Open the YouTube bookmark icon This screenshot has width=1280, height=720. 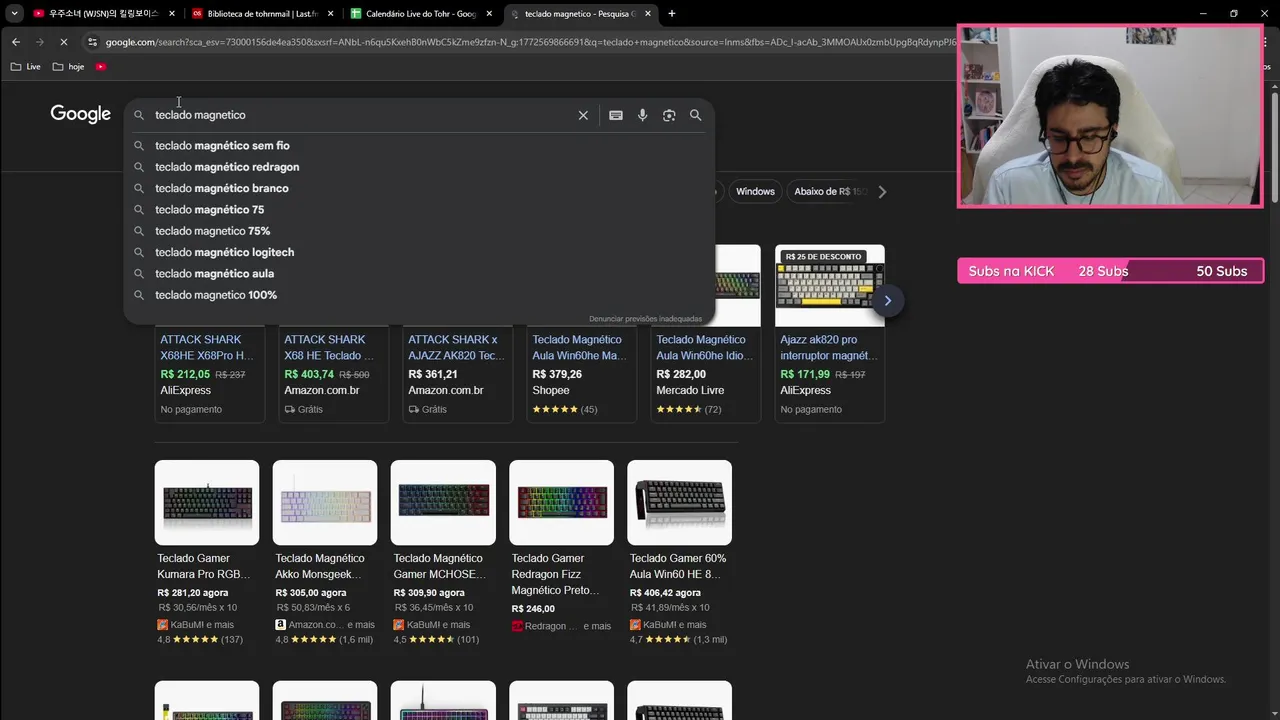pos(101,66)
